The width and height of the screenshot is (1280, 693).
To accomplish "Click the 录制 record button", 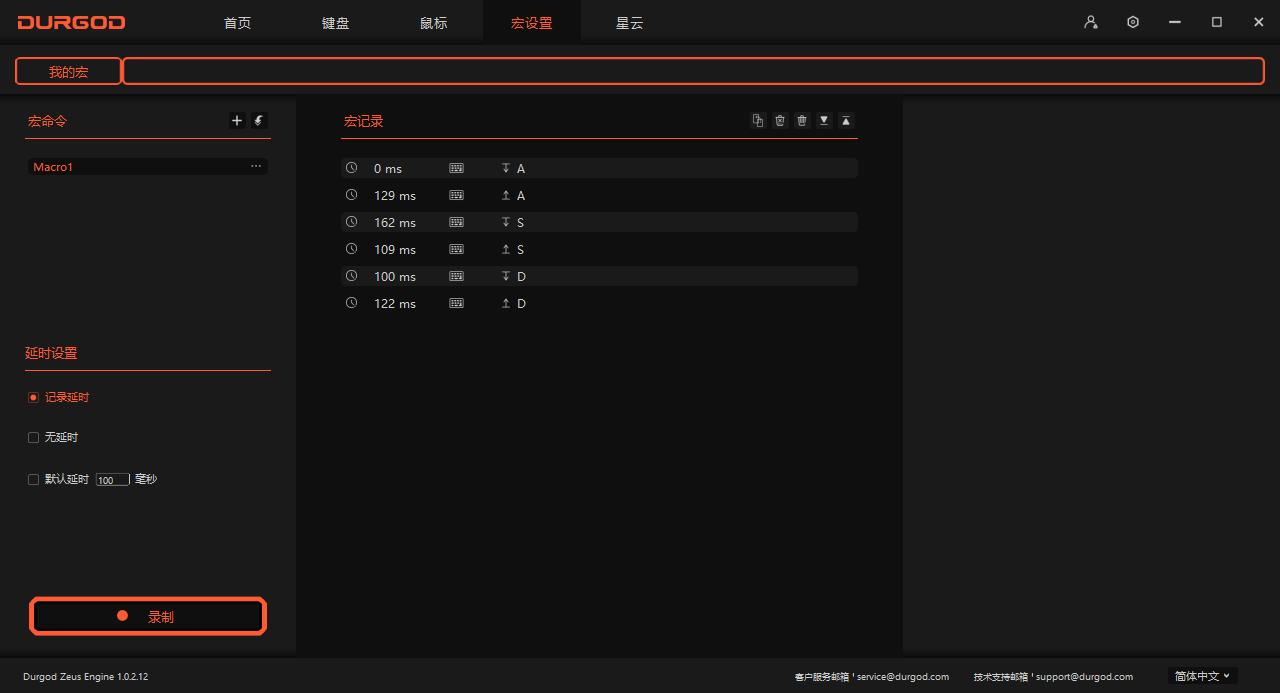I will pyautogui.click(x=148, y=617).
